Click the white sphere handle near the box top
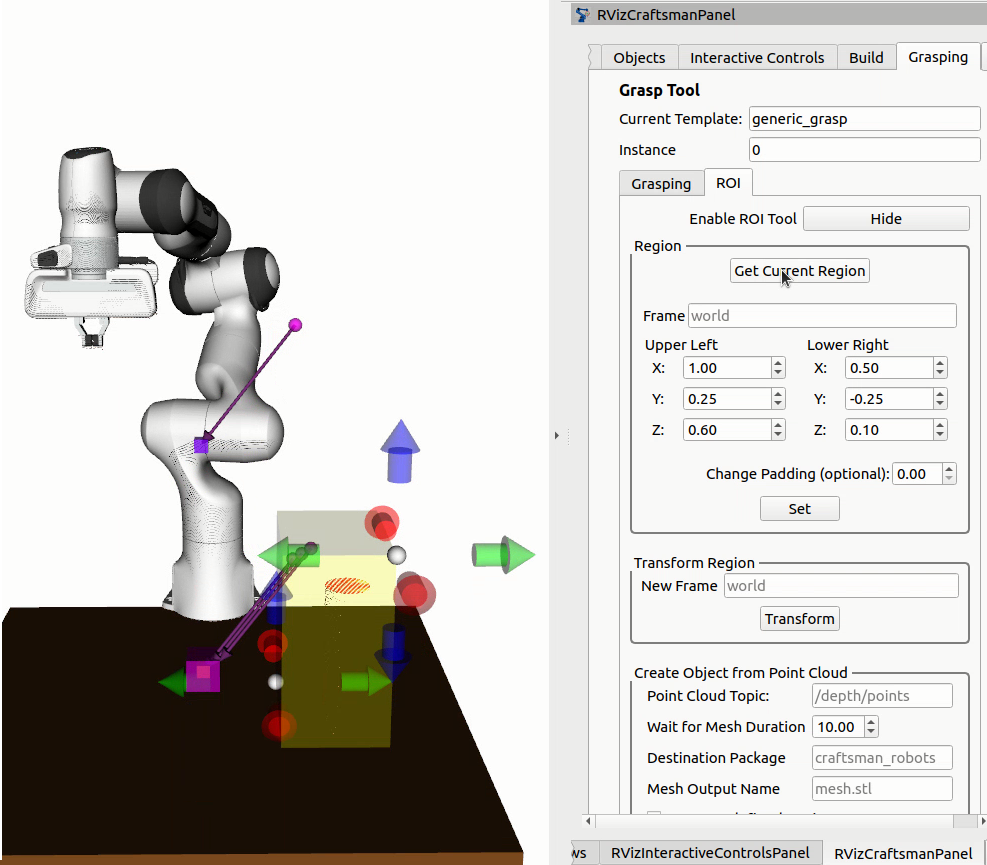Viewport: 987px width, 865px height. tap(397, 555)
